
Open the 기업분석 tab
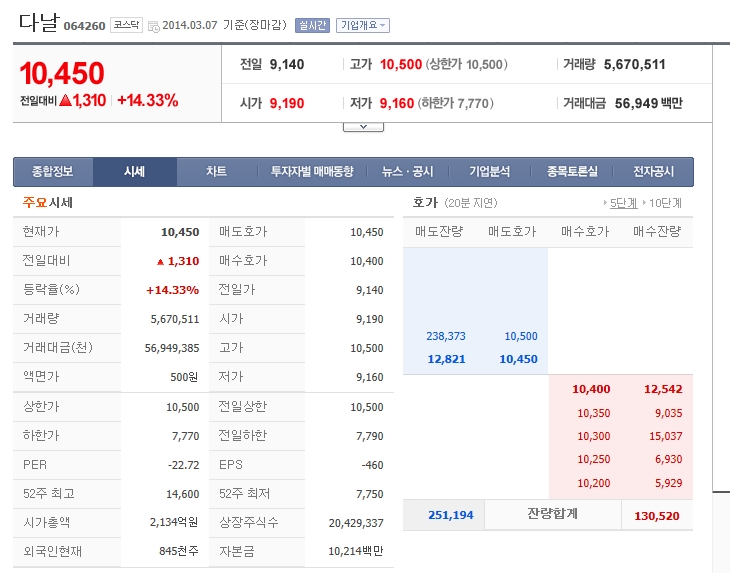coord(489,172)
